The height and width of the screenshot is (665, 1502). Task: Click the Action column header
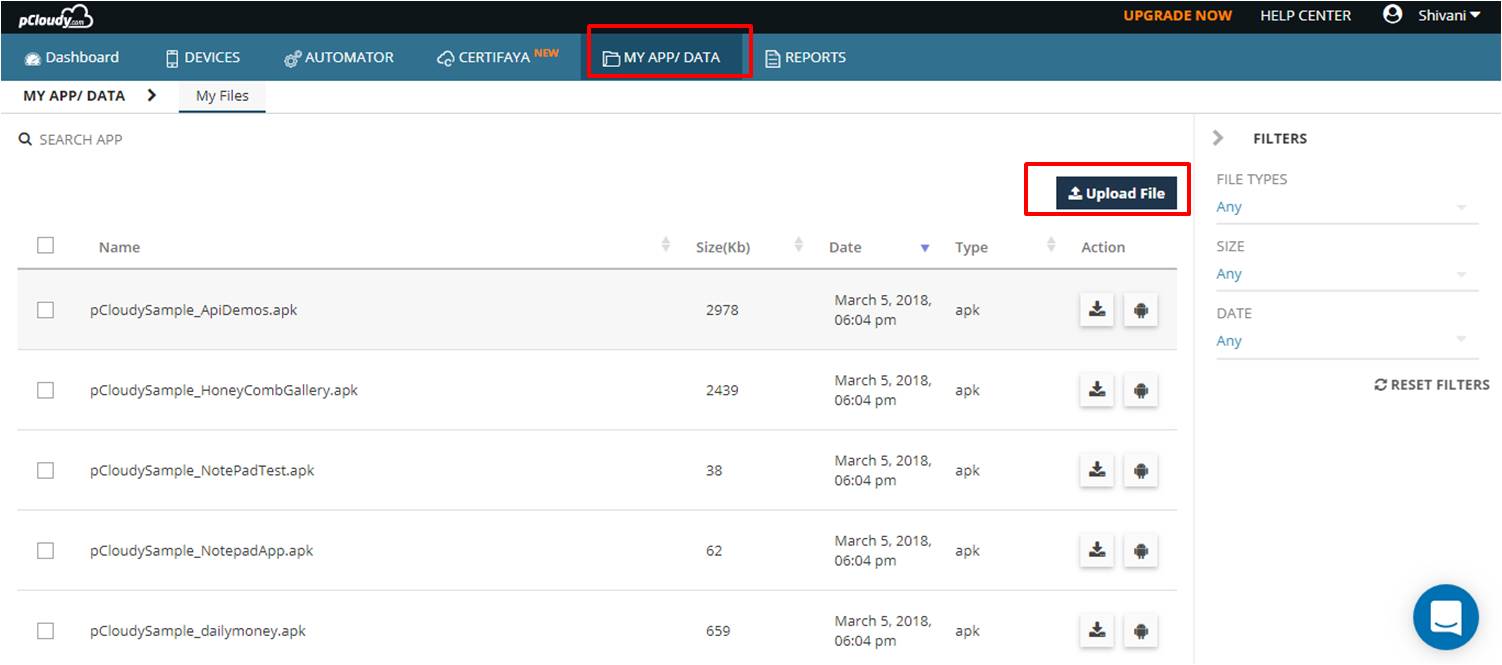tap(1103, 247)
